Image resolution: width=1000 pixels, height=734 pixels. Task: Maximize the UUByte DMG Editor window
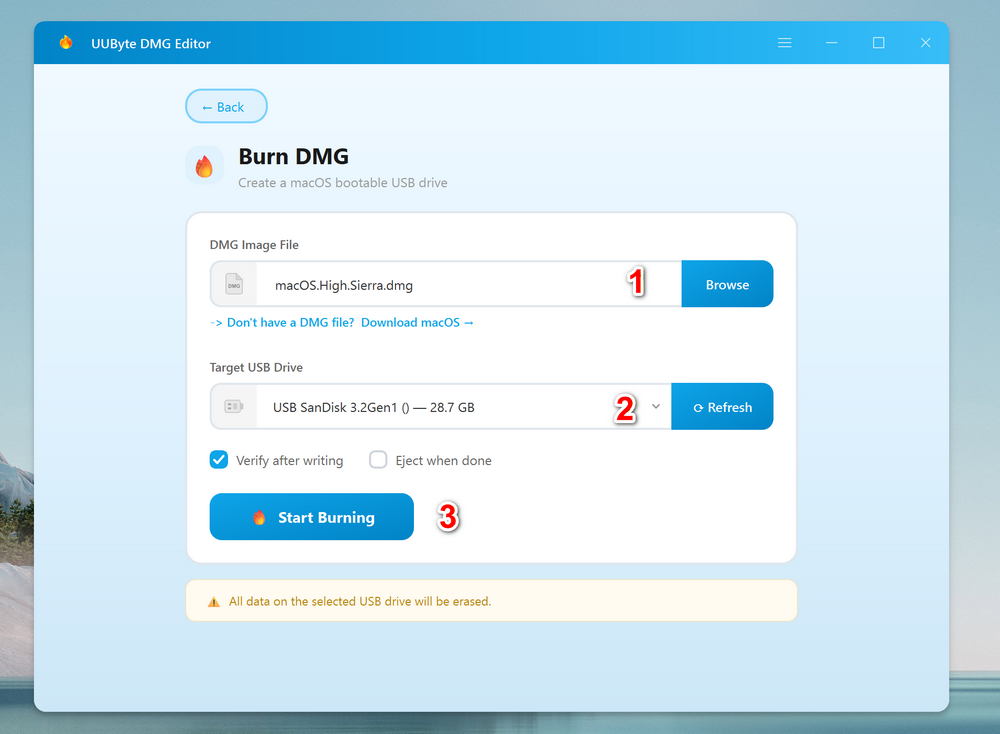878,43
